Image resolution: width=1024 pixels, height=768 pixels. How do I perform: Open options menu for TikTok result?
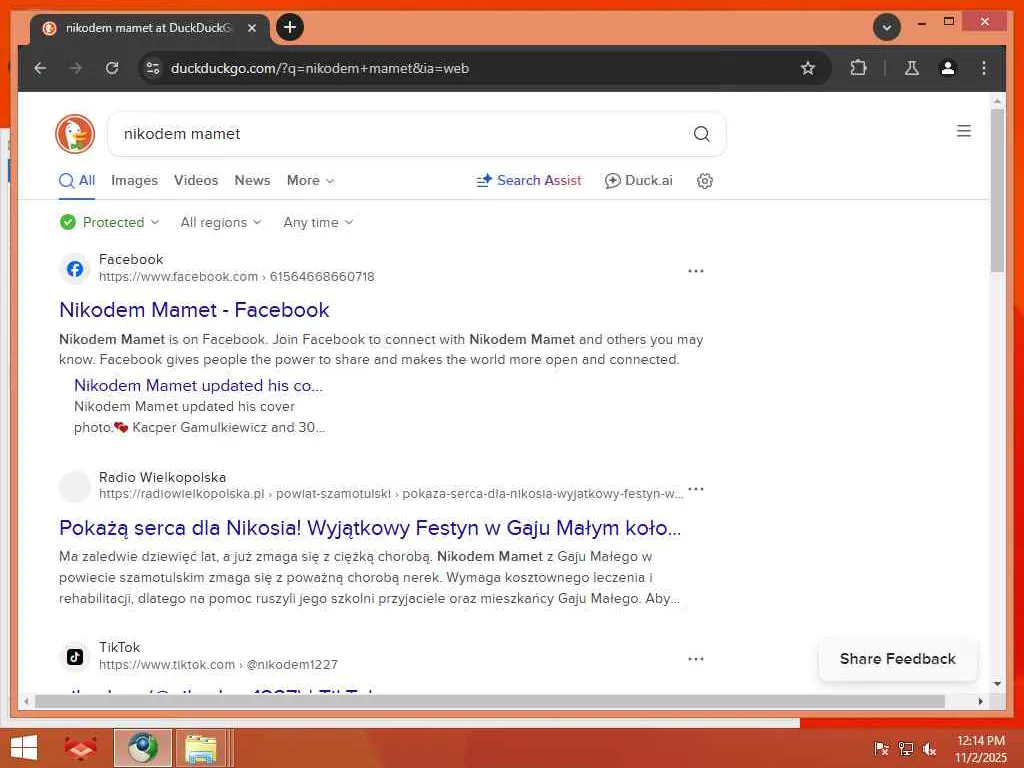(696, 658)
